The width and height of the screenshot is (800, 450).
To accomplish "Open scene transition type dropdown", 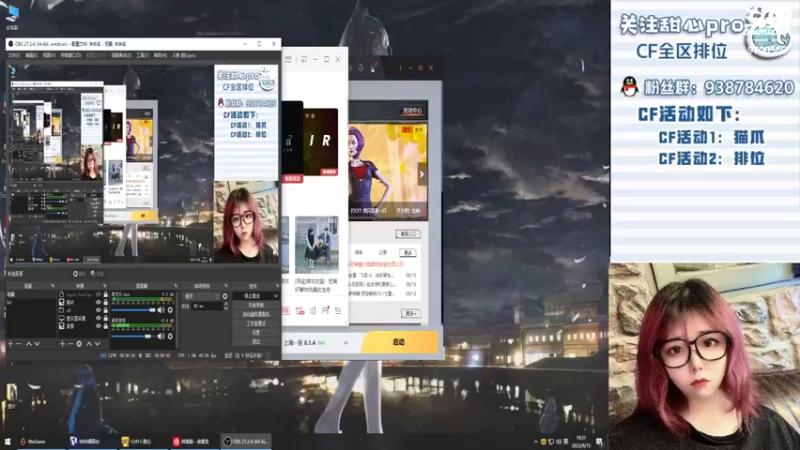I will pyautogui.click(x=202, y=296).
